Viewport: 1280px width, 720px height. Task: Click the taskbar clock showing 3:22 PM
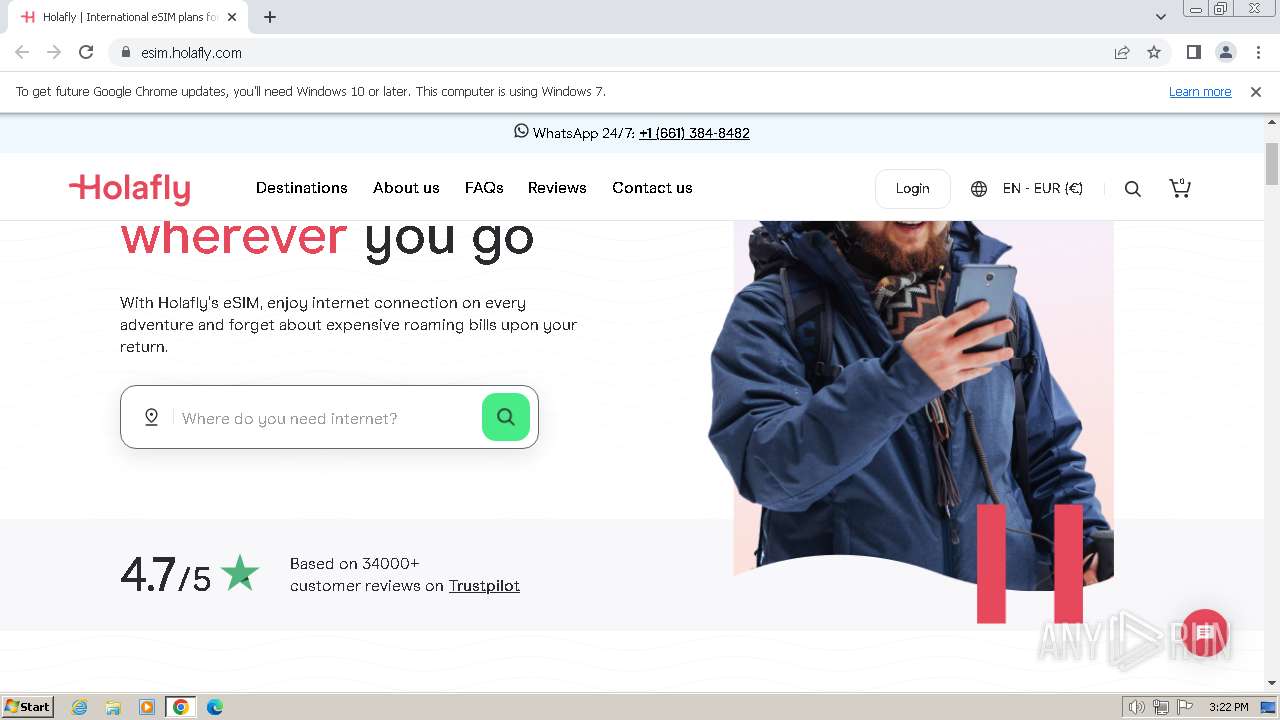[x=1228, y=707]
